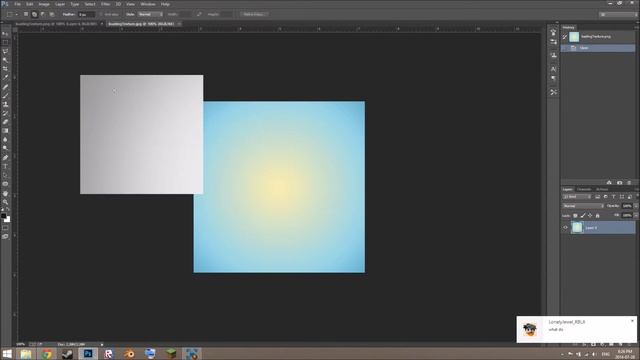The width and height of the screenshot is (640, 360).
Task: Select the Hand tool
Action: click(5, 193)
